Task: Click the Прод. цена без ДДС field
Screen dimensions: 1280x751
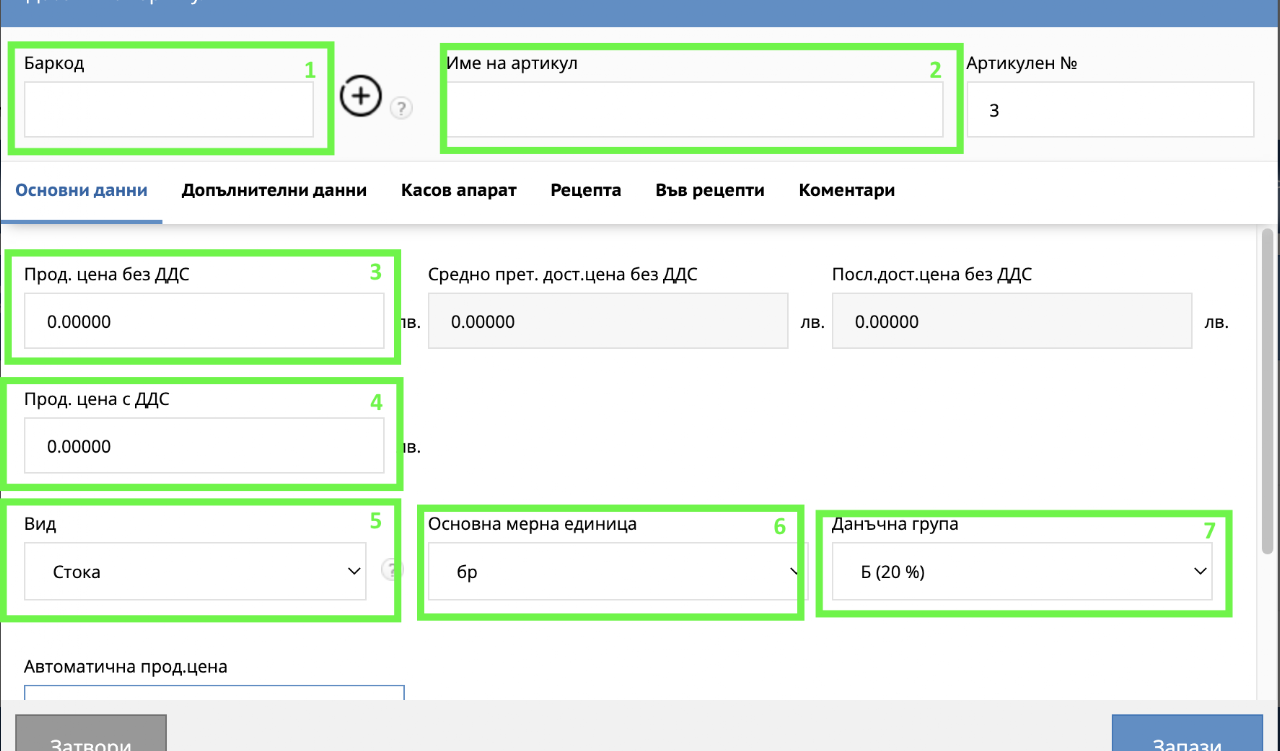Action: point(204,321)
